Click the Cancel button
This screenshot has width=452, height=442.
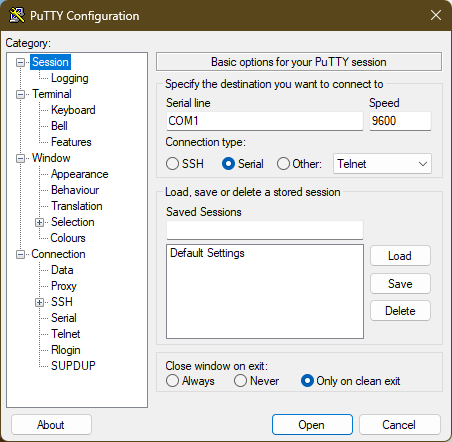399,425
